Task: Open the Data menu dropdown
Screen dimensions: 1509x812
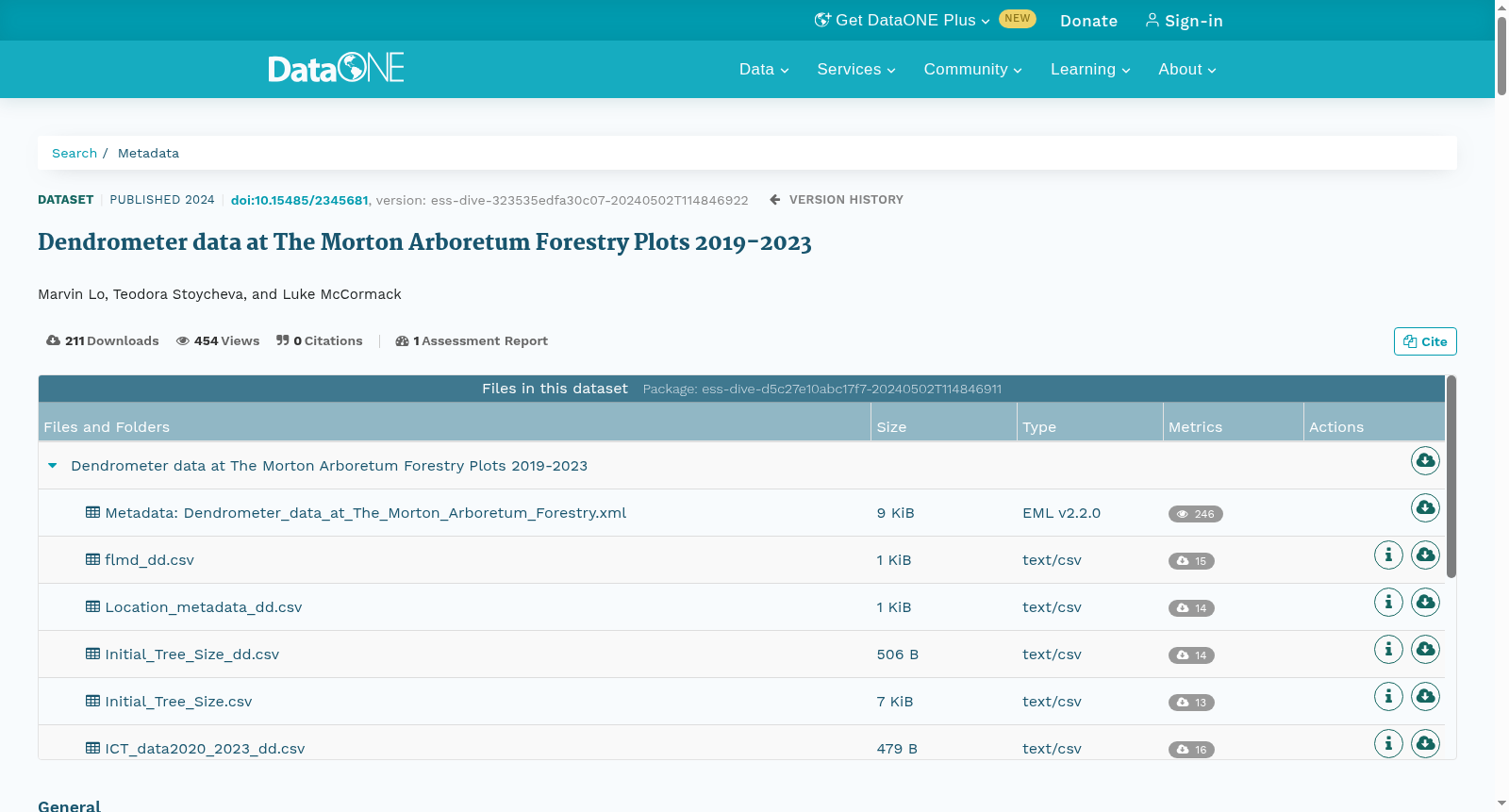Action: click(764, 69)
